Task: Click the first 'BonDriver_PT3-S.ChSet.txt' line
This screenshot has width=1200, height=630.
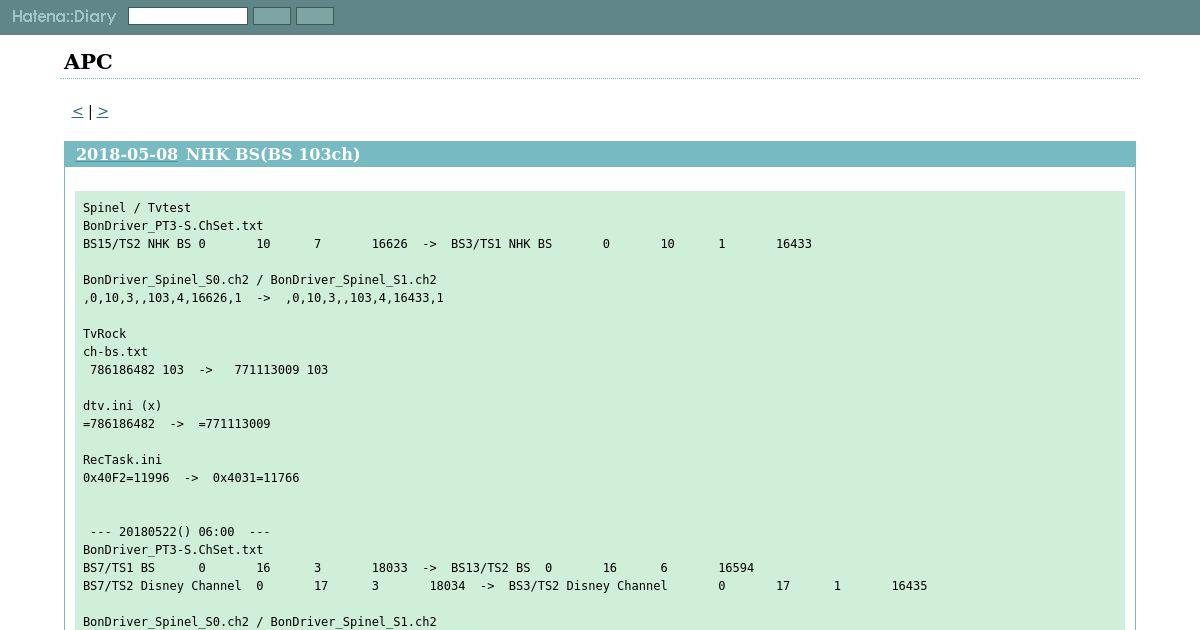Action: [x=173, y=226]
